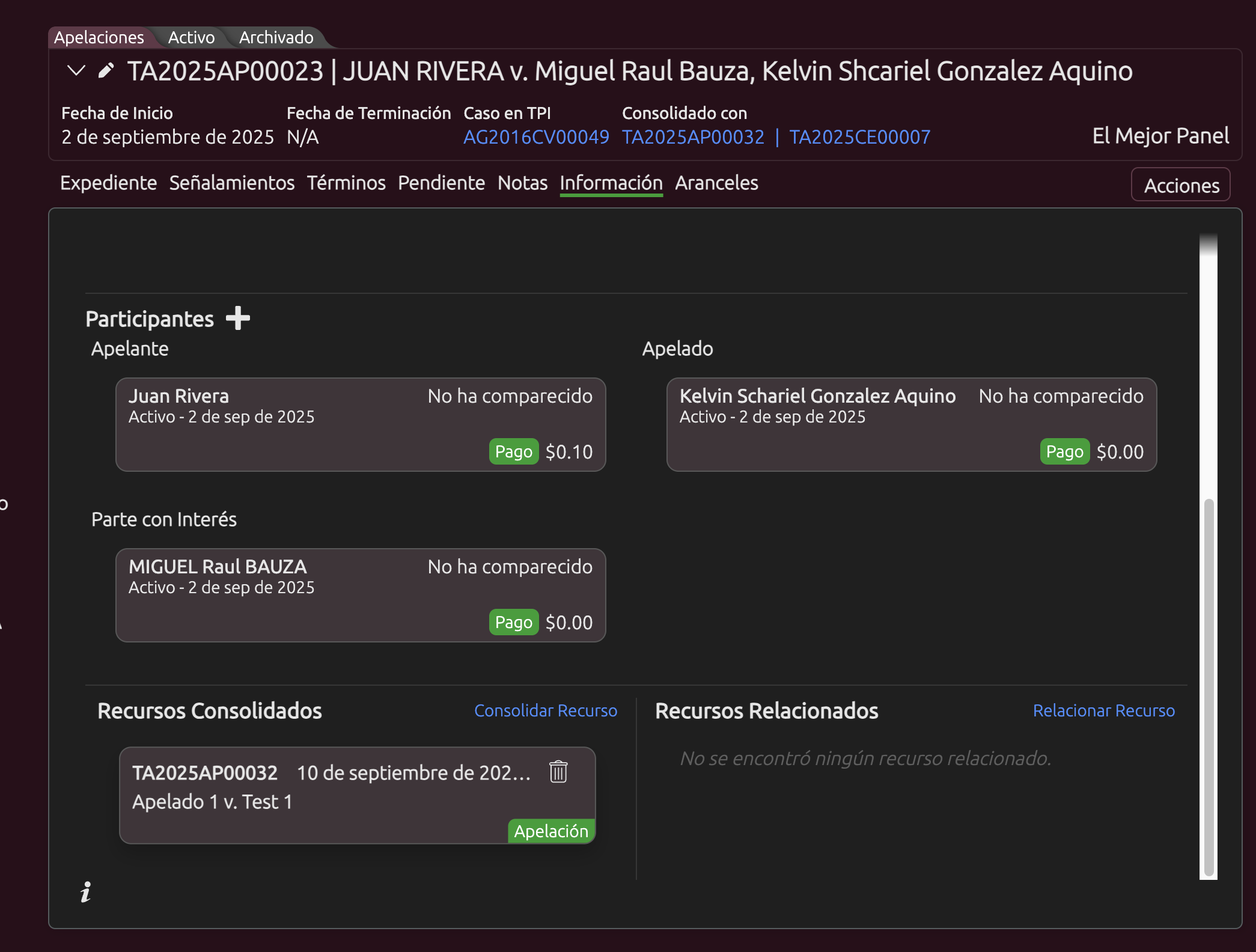Viewport: 1256px width, 952px height.
Task: Open the Señalamientos tab
Action: tap(231, 183)
